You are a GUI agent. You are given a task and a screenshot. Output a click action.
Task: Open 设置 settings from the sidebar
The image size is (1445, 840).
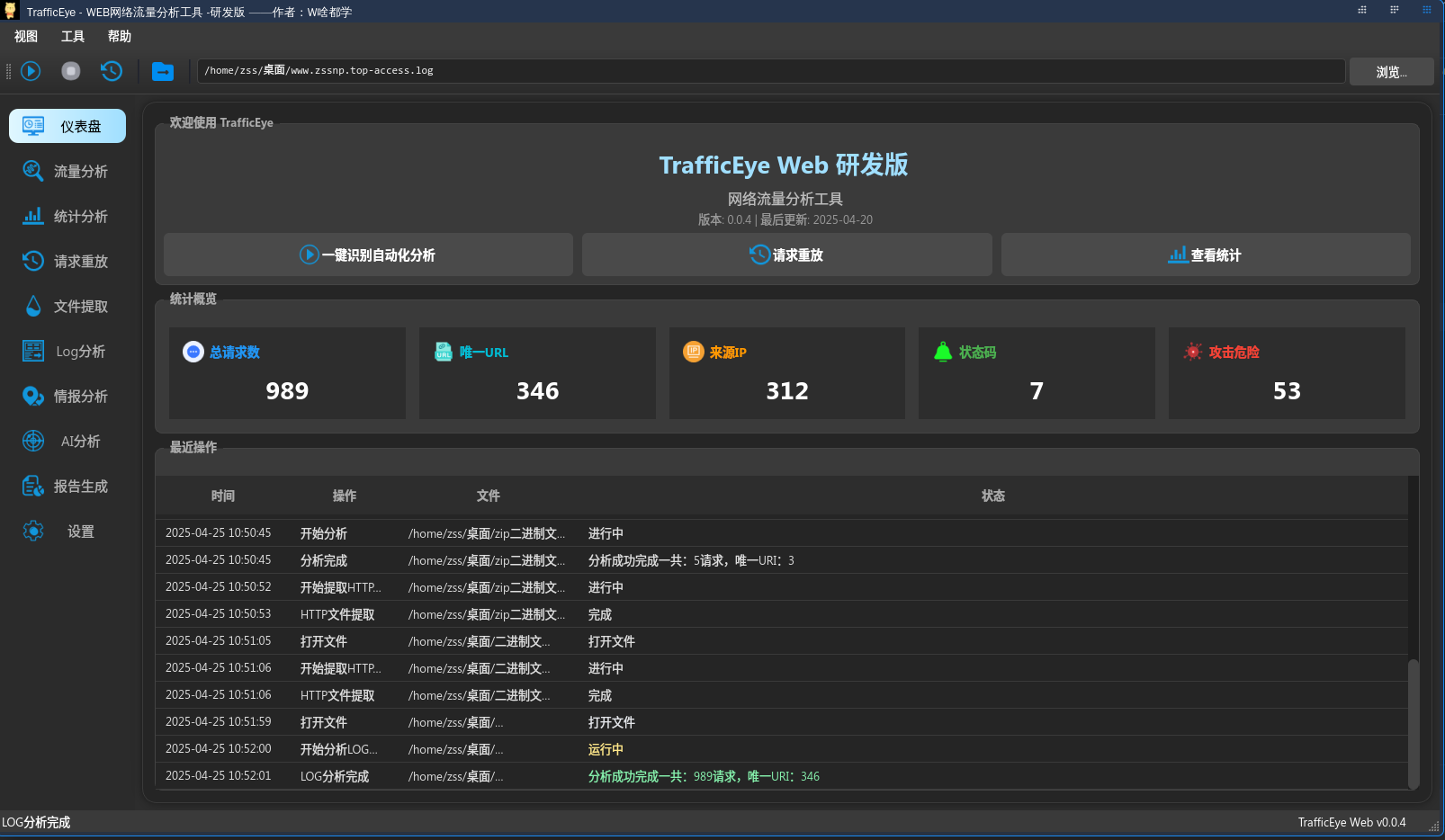click(x=67, y=531)
